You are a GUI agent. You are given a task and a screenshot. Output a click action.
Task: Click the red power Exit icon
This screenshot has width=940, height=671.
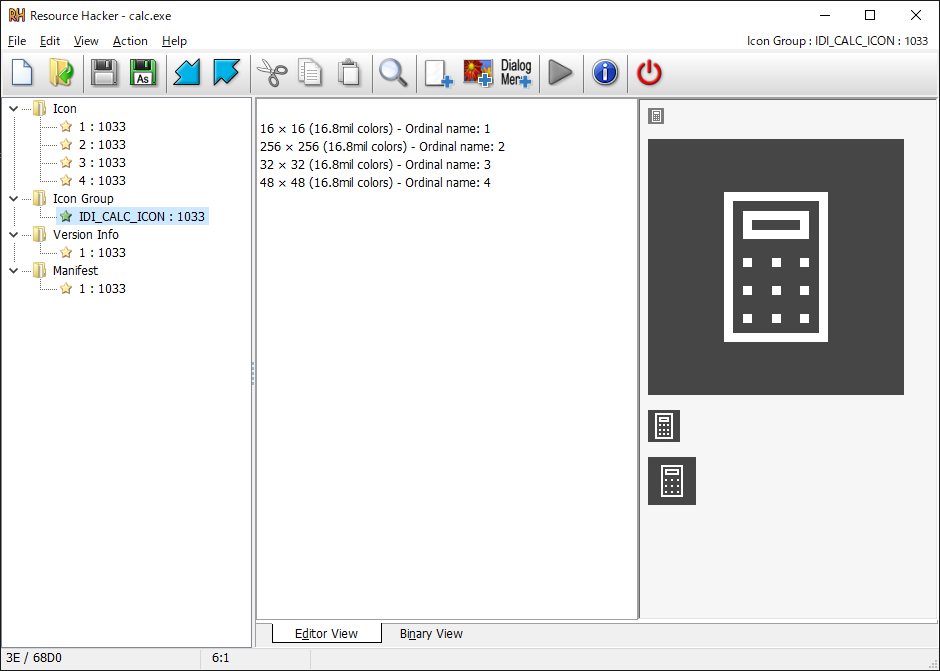pos(650,73)
